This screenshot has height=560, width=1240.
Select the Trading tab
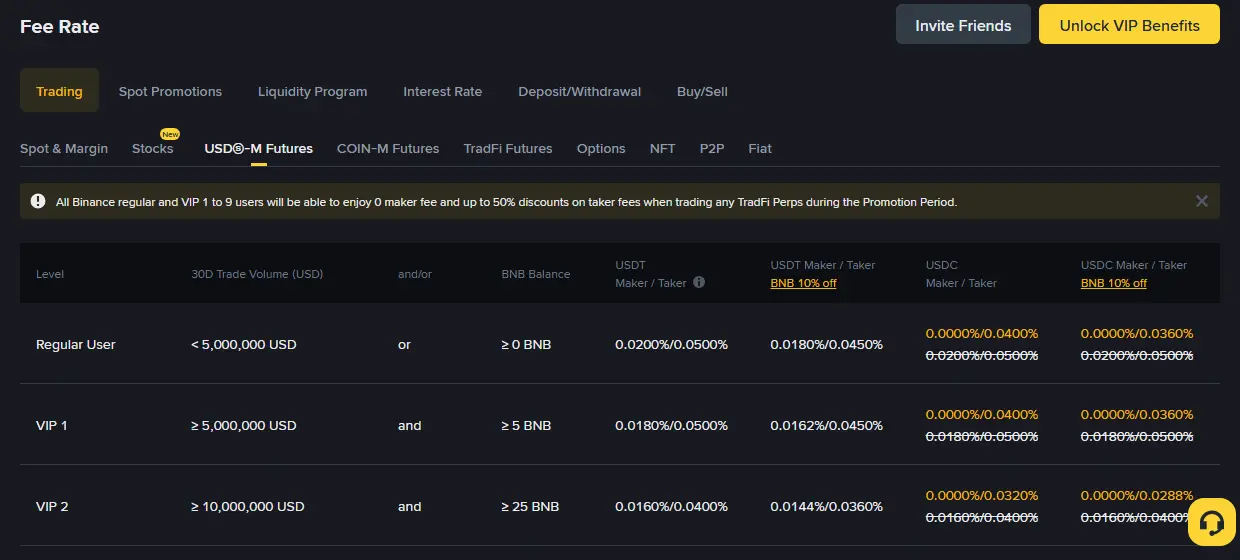(x=59, y=91)
